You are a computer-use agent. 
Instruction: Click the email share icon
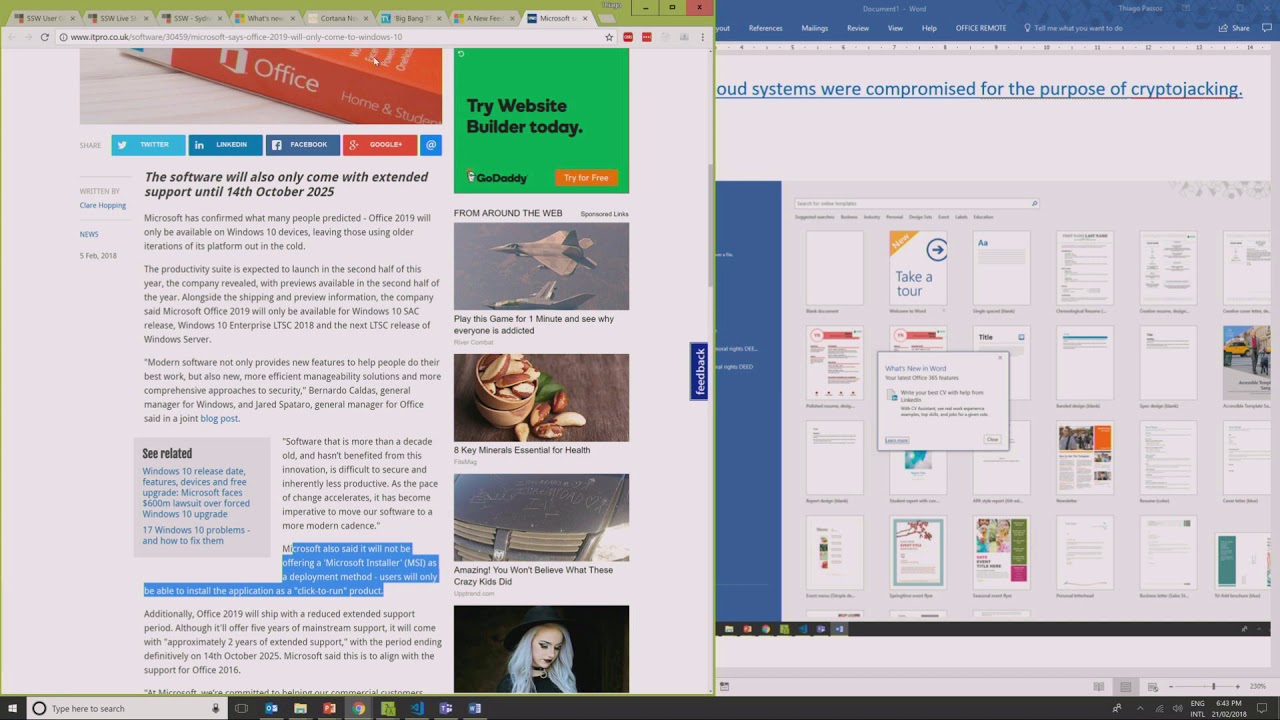431,145
